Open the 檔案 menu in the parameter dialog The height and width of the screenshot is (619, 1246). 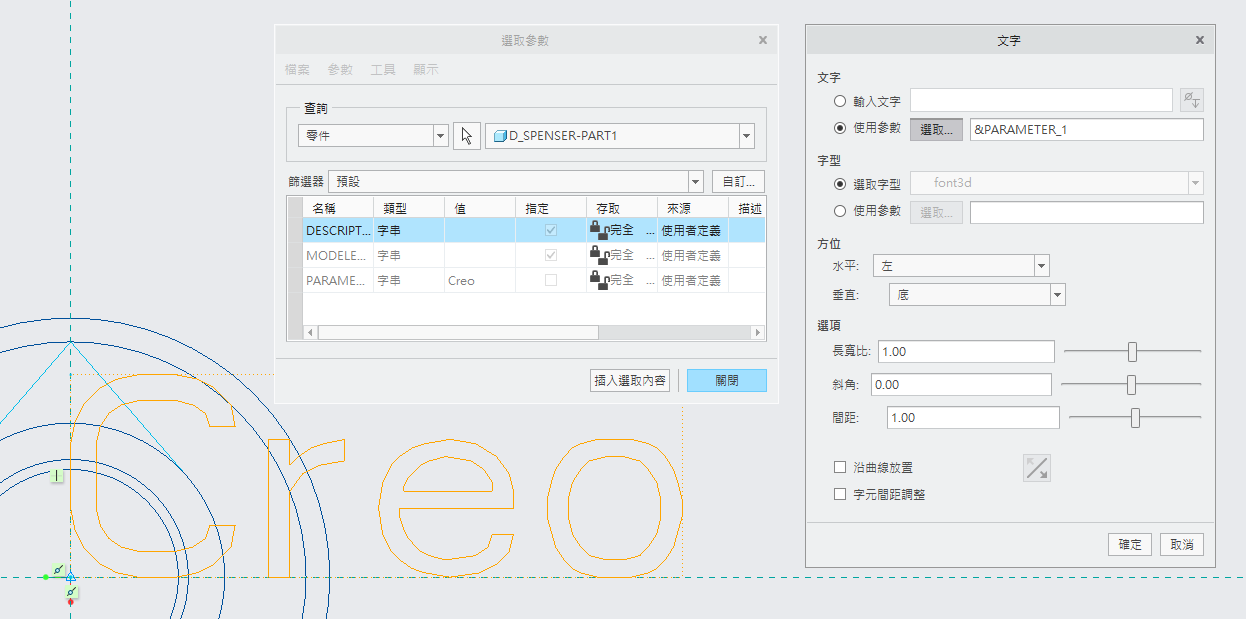297,69
